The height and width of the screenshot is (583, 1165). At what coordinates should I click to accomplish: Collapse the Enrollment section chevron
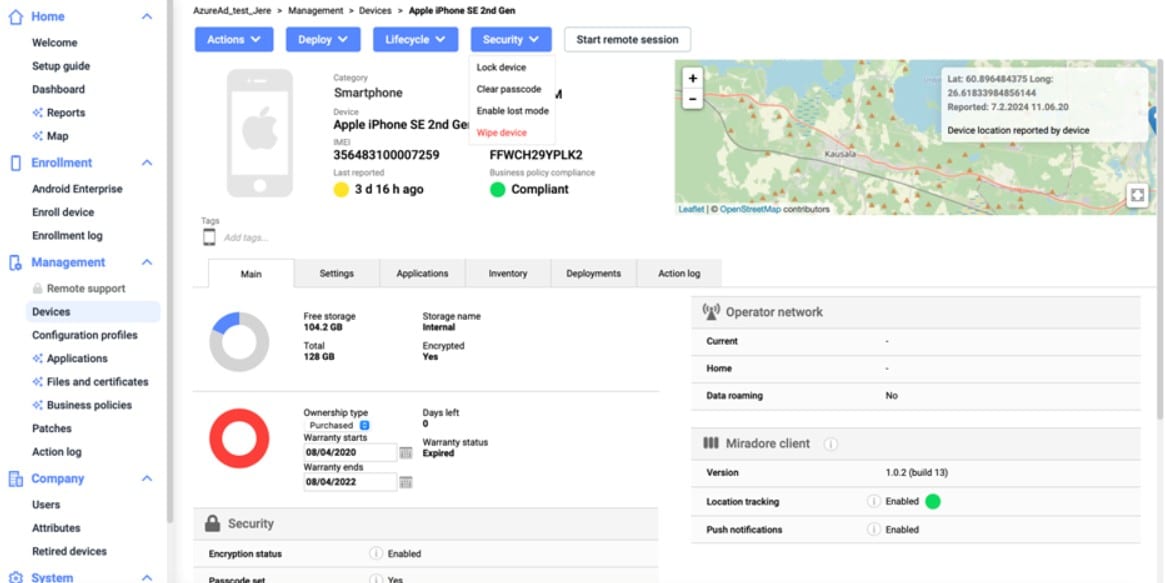pyautogui.click(x=147, y=163)
